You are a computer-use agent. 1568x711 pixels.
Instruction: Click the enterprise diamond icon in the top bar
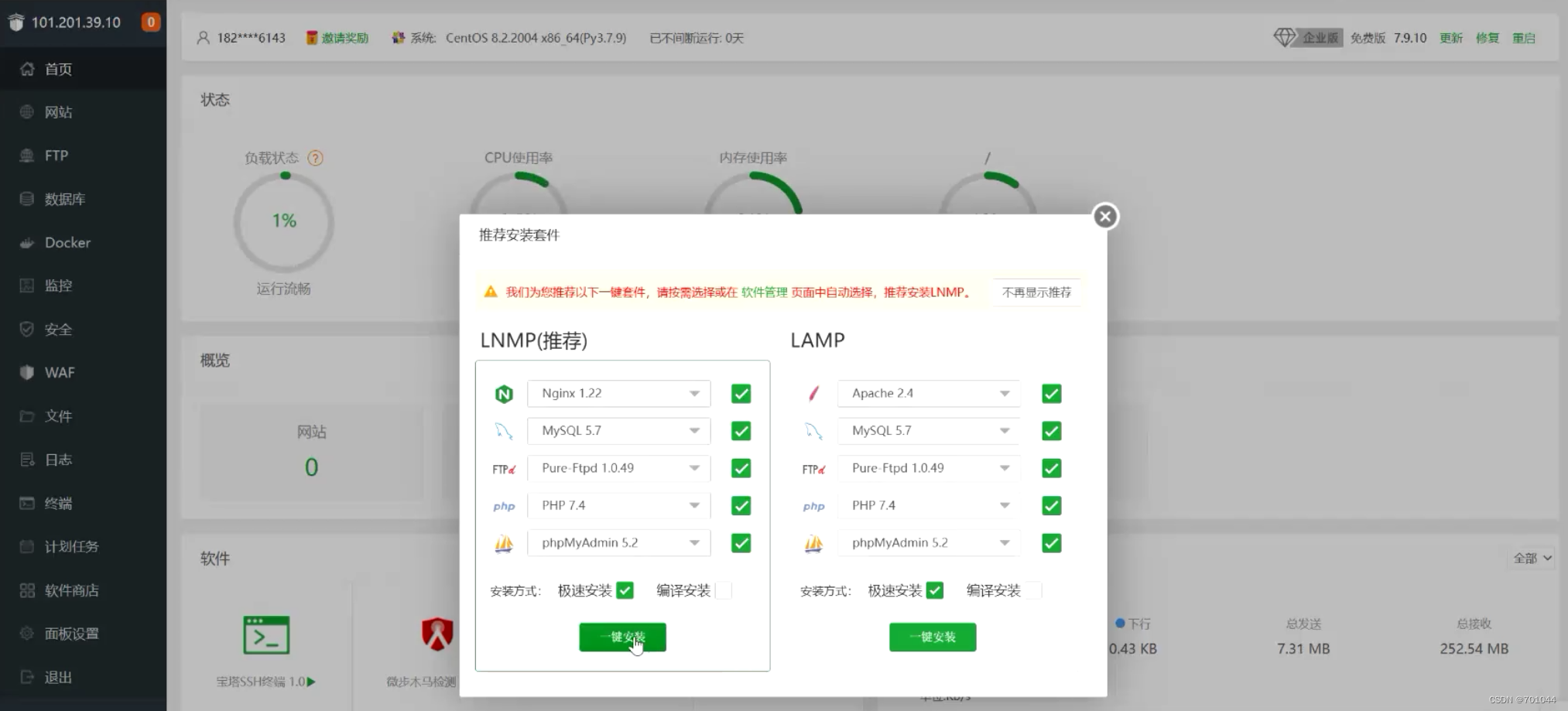click(1284, 37)
